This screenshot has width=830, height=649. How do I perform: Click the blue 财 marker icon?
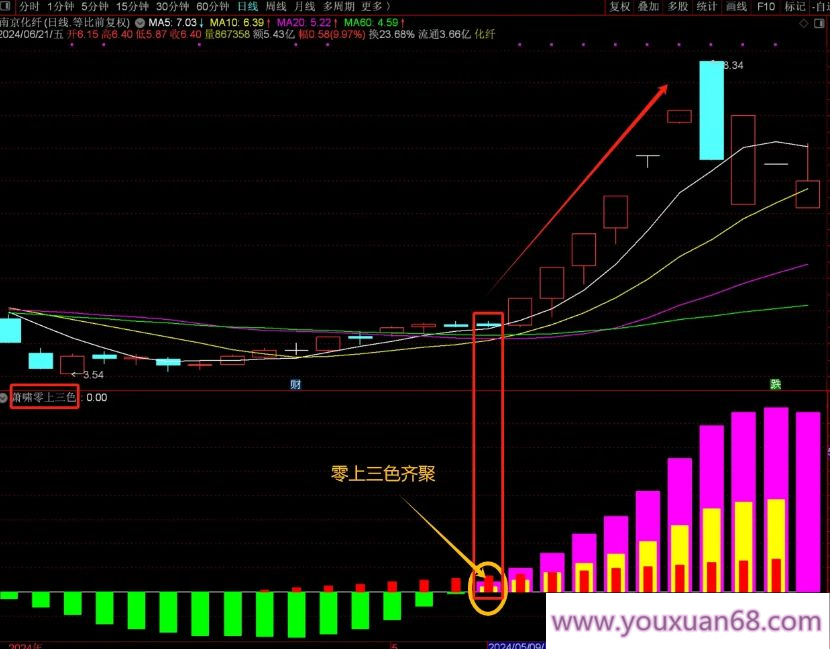pyautogui.click(x=296, y=385)
